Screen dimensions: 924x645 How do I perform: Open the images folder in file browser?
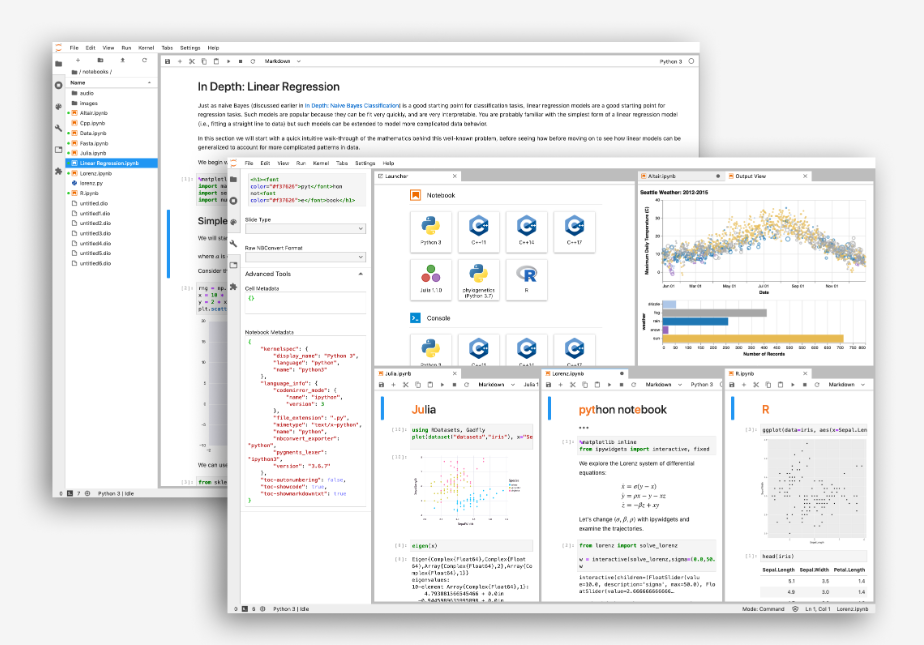pyautogui.click(x=111, y=103)
